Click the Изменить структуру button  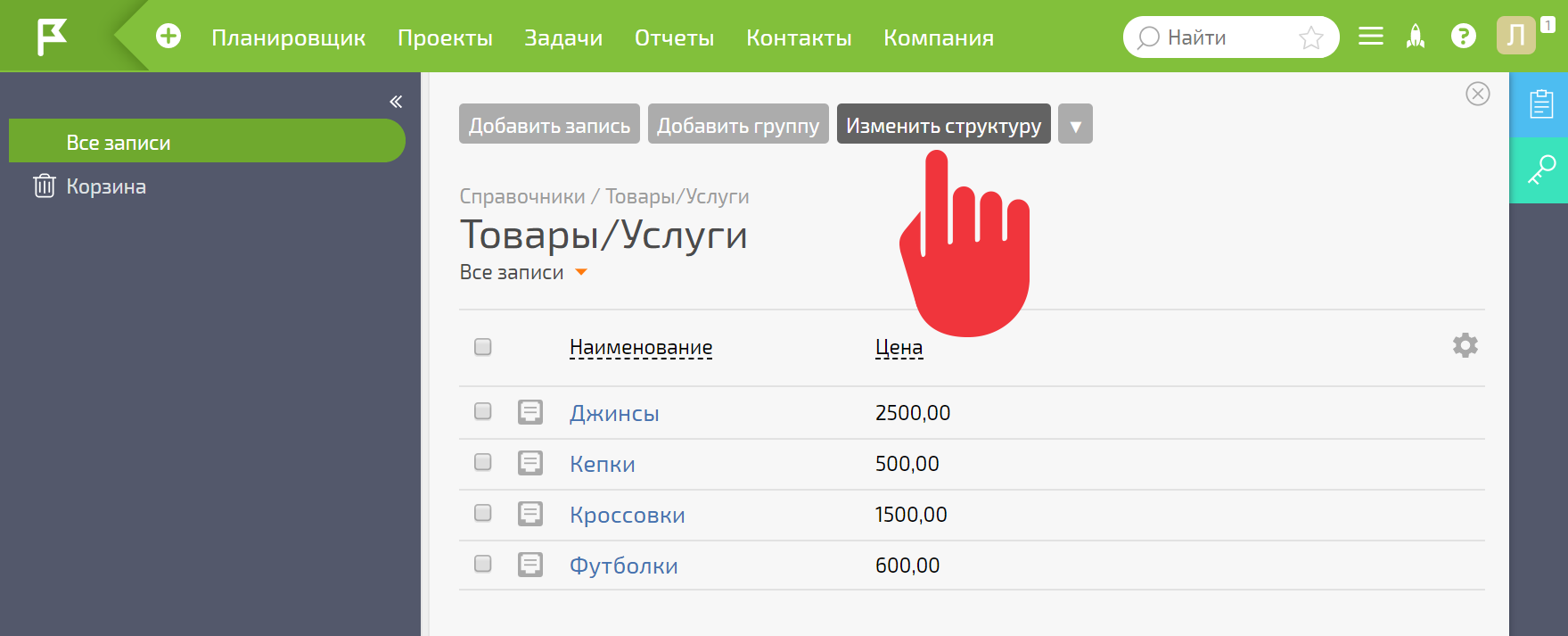944,124
